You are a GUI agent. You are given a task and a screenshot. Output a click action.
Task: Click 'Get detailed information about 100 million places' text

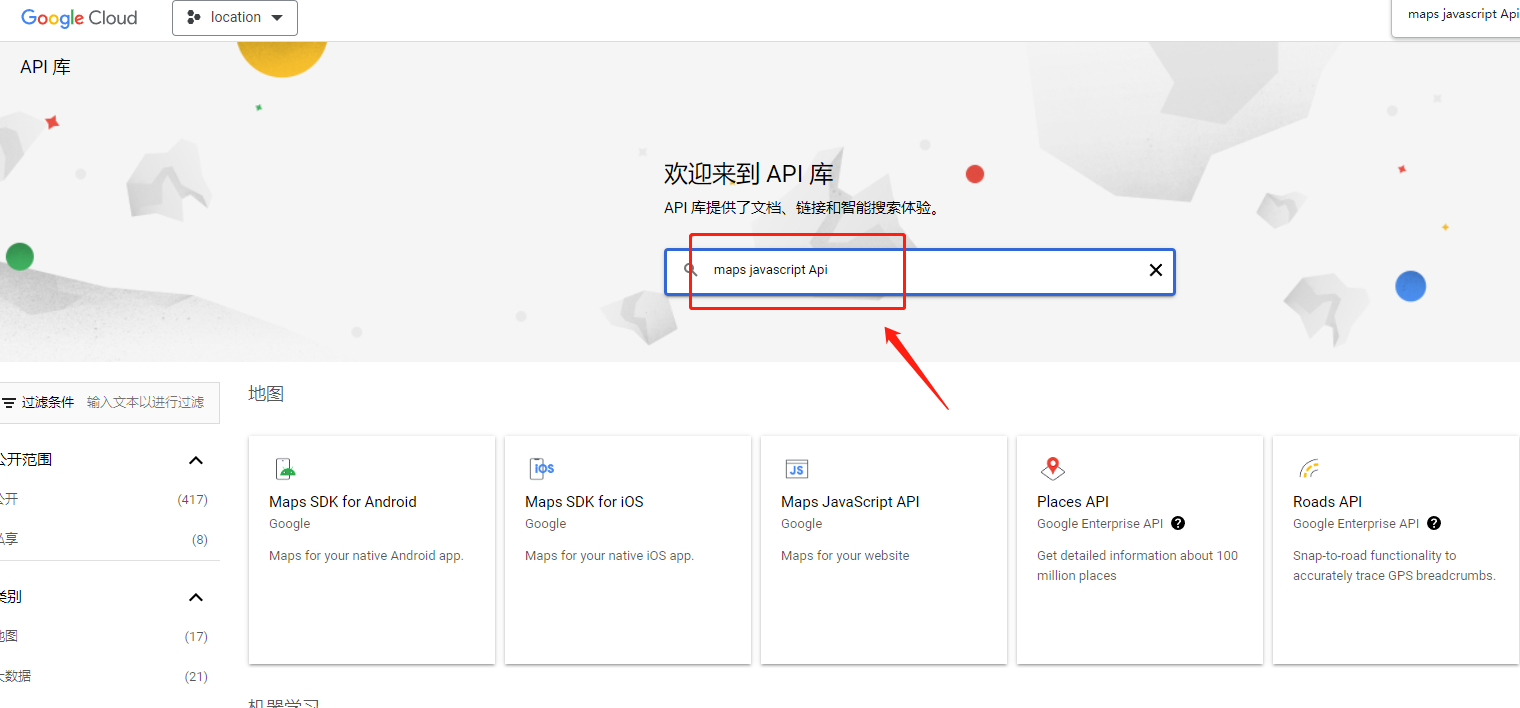pos(1137,566)
